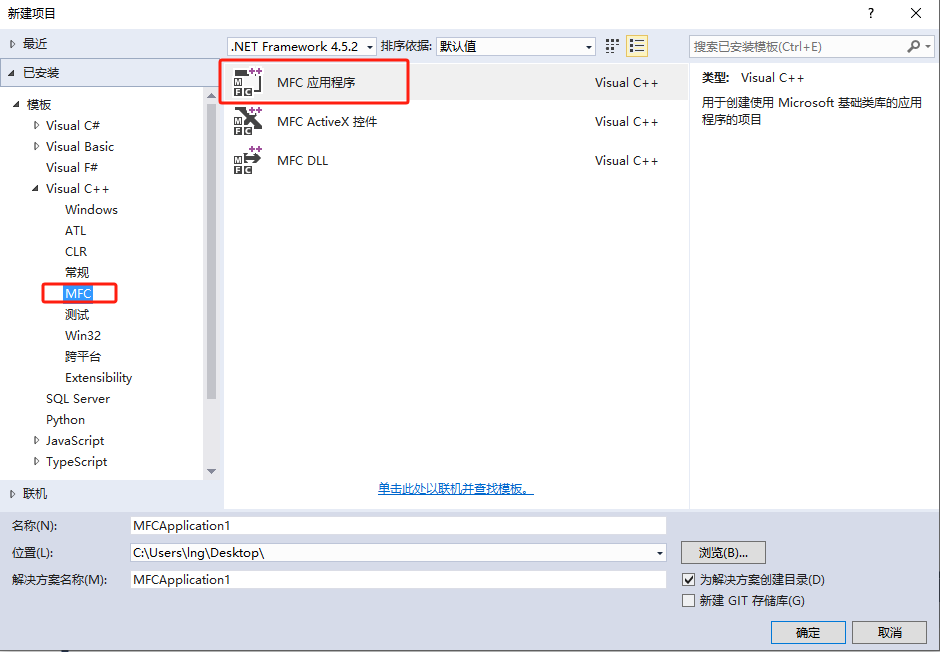Select ATL under Visual C++
The width and height of the screenshot is (940, 652).
click(x=76, y=230)
